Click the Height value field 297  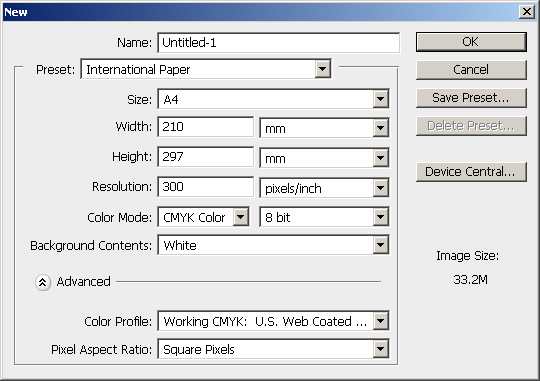(x=206, y=157)
